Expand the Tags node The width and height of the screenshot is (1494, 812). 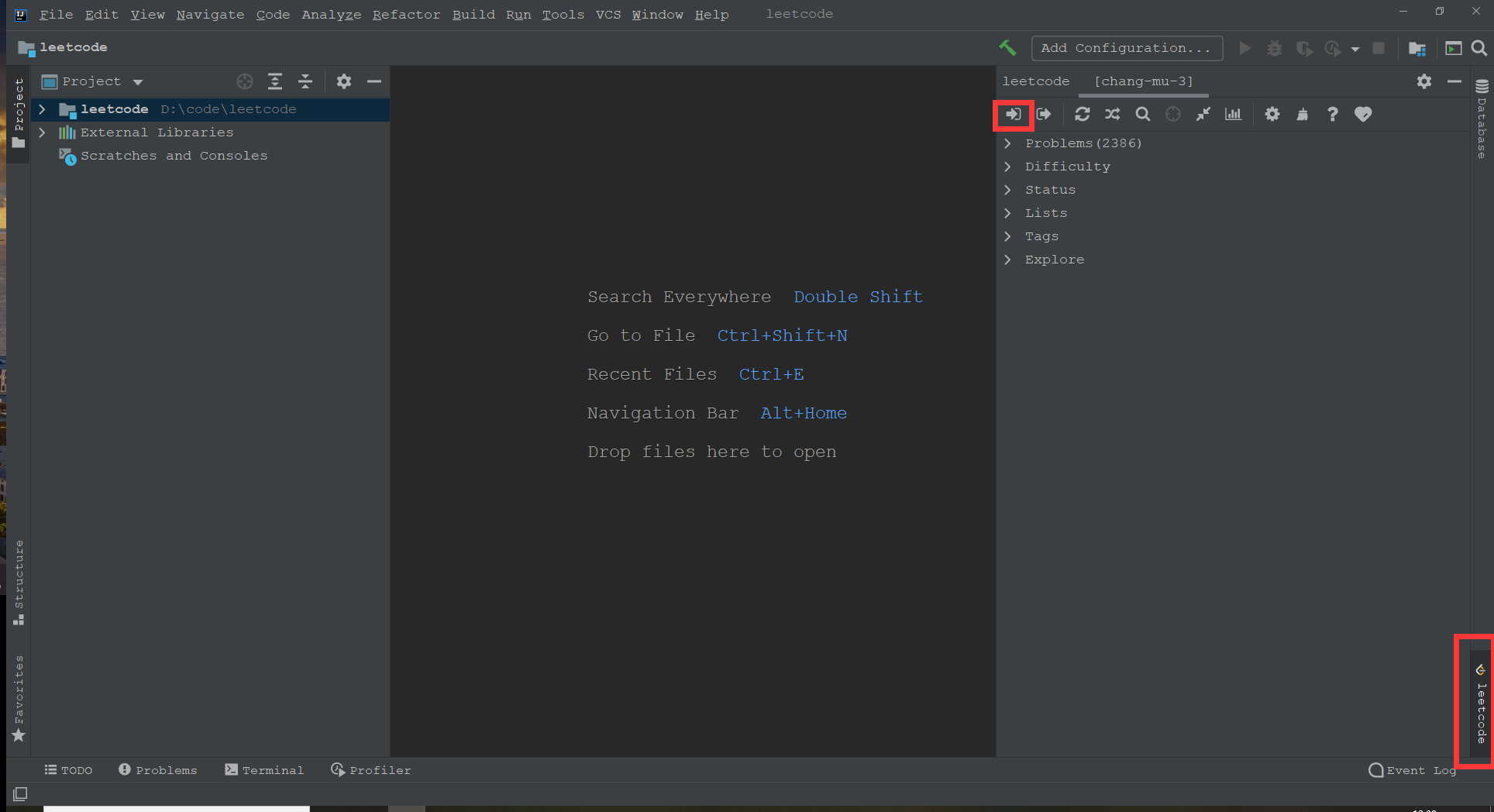[x=1008, y=236]
